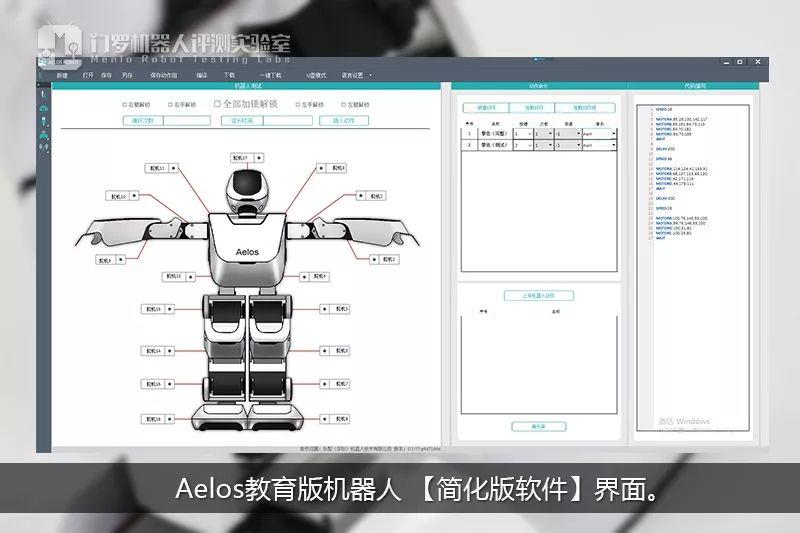Click 另存 in the top menu
Screen dimensions: 800x533
pyautogui.click(x=127, y=75)
